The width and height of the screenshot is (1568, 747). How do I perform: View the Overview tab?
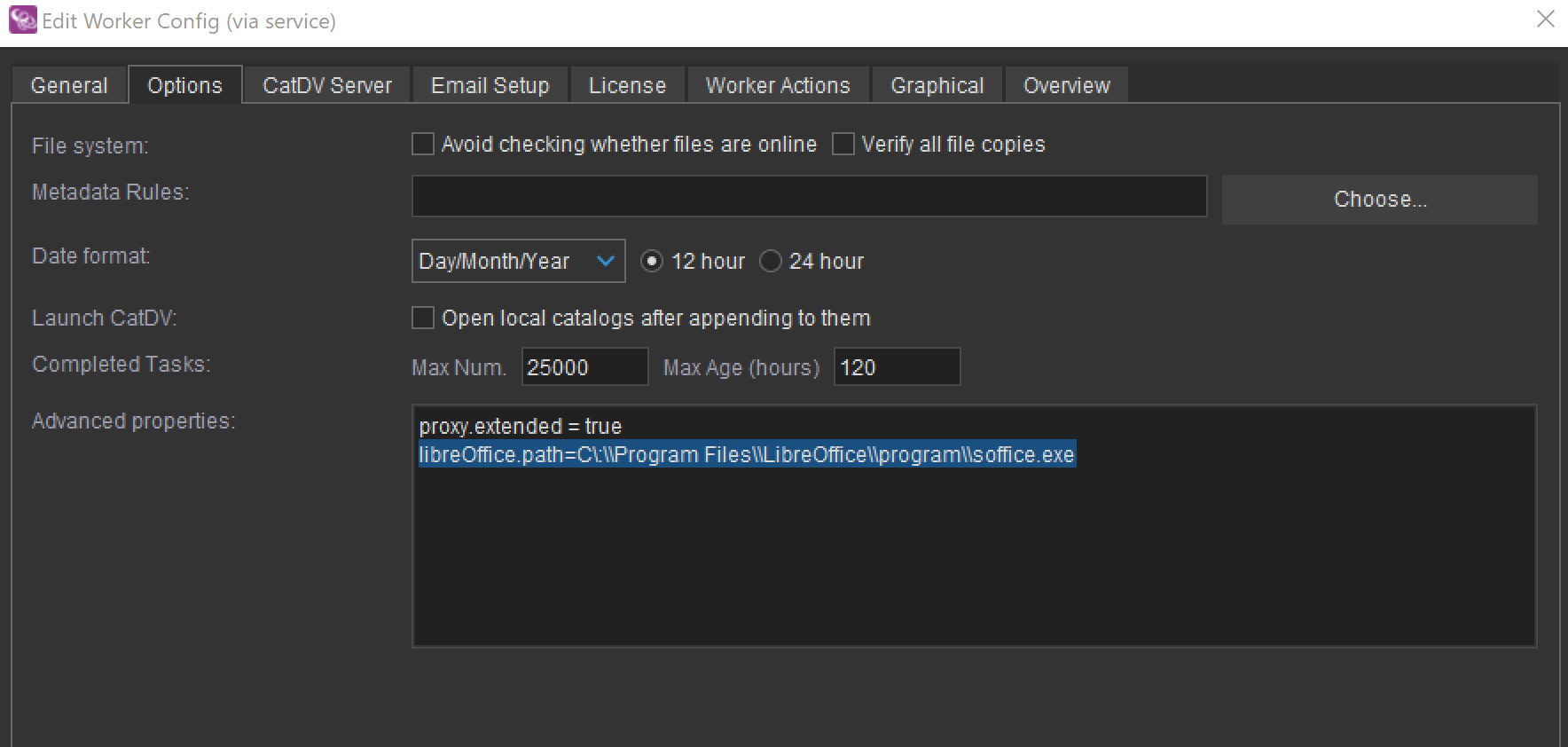coord(1067,85)
